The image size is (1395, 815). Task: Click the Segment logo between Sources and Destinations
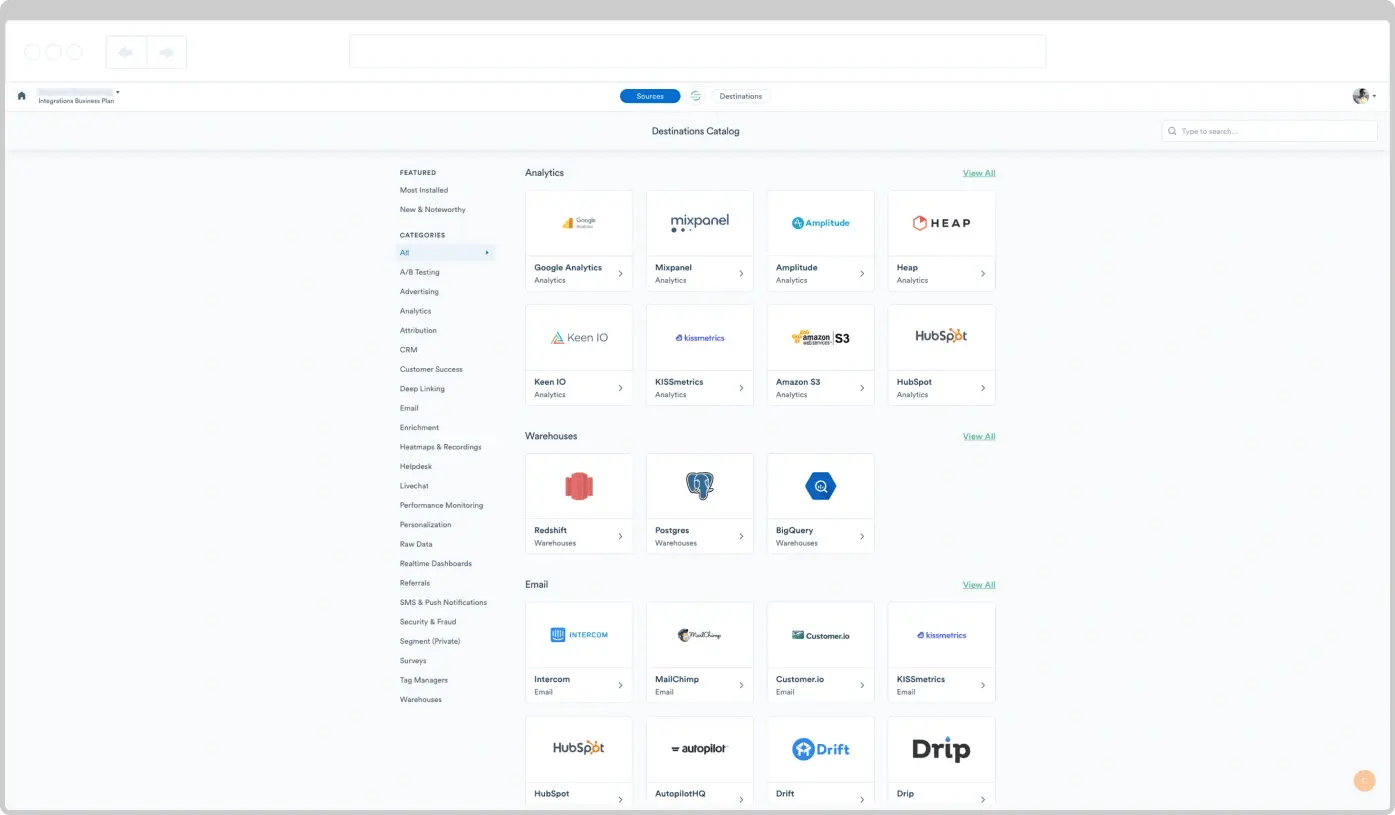click(696, 96)
